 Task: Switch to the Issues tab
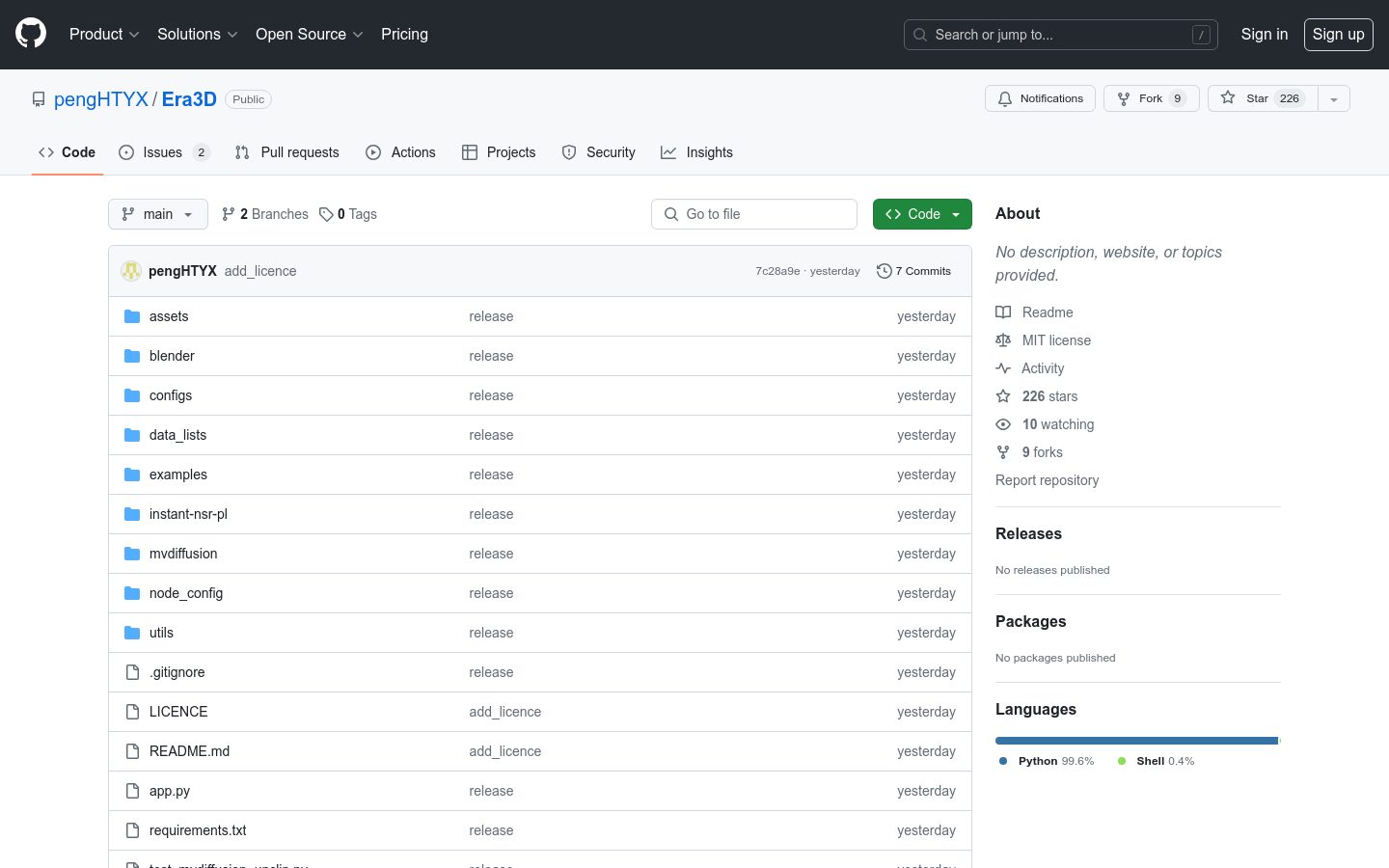tap(164, 152)
